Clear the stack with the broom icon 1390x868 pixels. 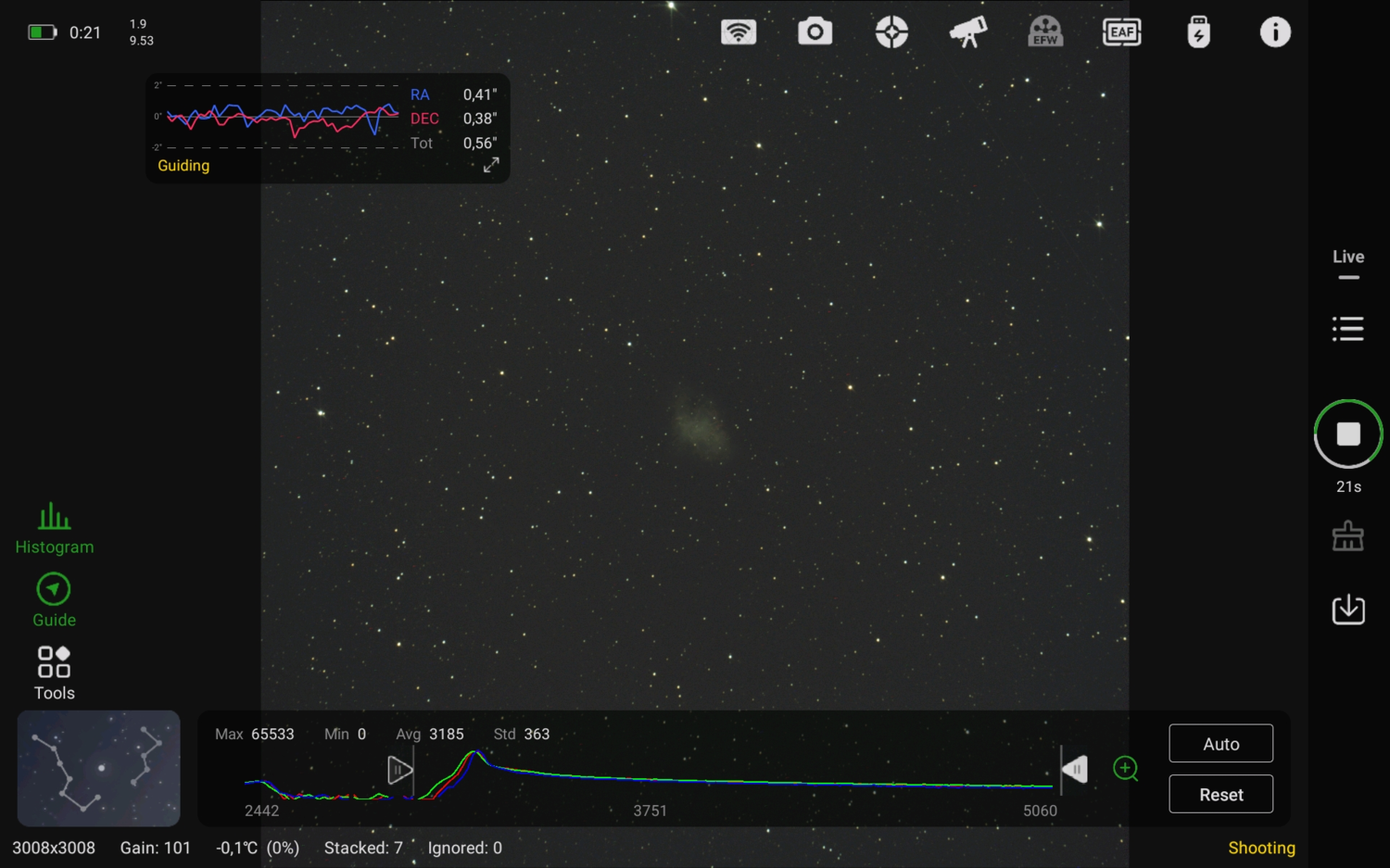pos(1348,536)
